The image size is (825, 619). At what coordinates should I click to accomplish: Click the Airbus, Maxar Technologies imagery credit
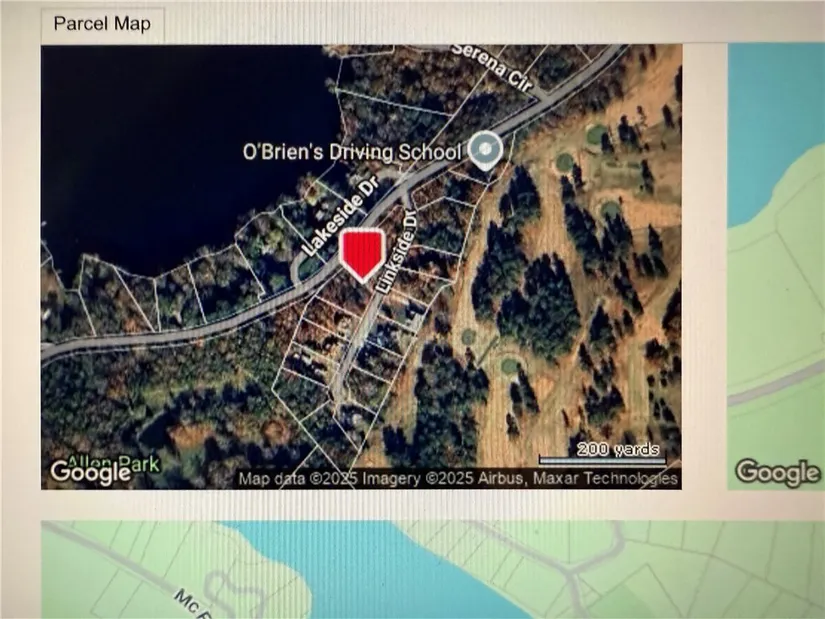[x=577, y=478]
